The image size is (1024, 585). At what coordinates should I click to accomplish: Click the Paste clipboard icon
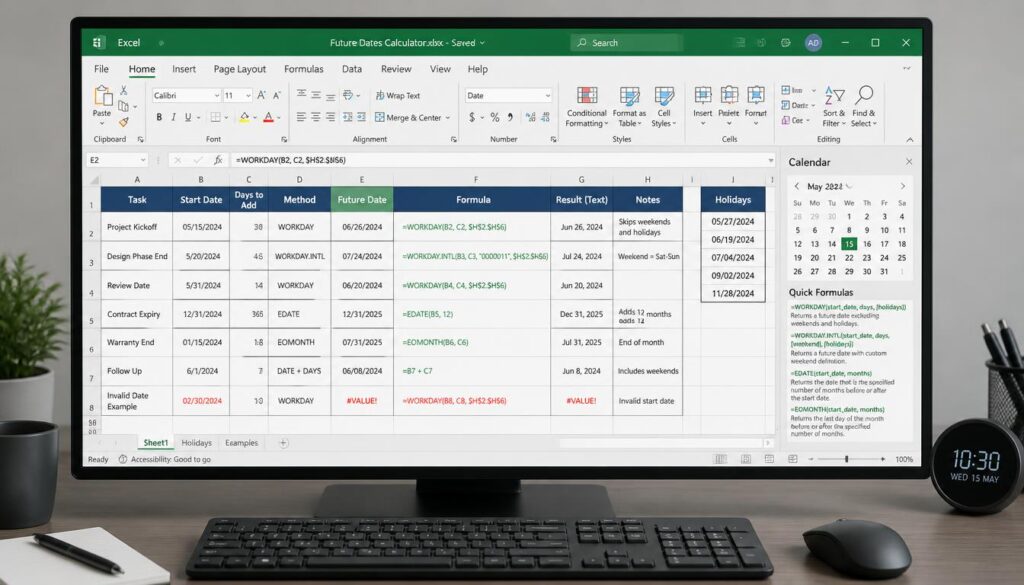point(103,96)
